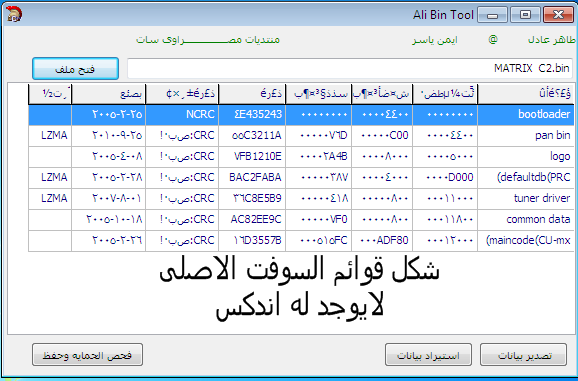578x381 pixels.
Task: Select the pan bin row
Action: pyautogui.click(x=301, y=135)
